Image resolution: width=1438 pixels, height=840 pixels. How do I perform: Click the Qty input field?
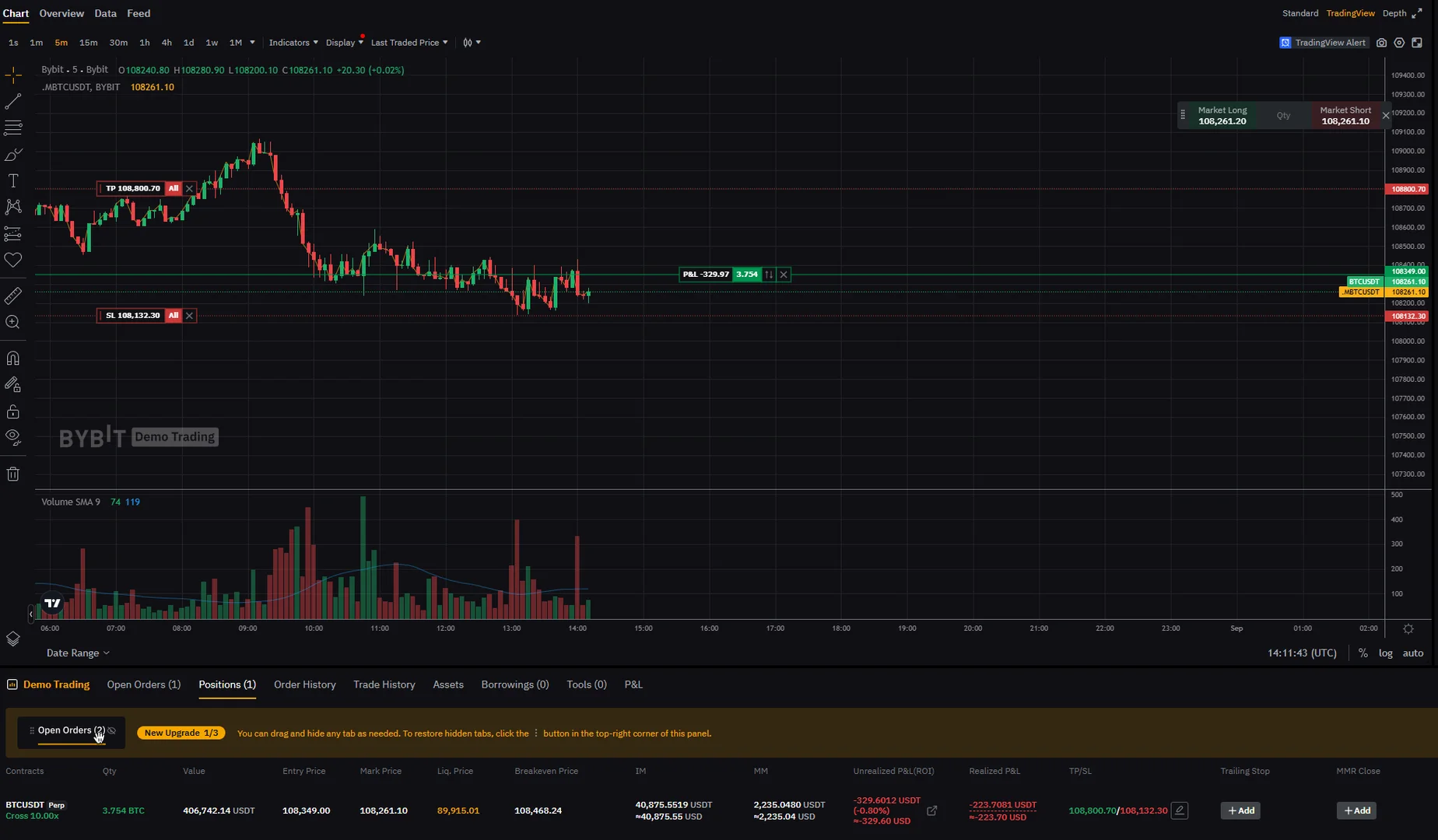(1283, 116)
